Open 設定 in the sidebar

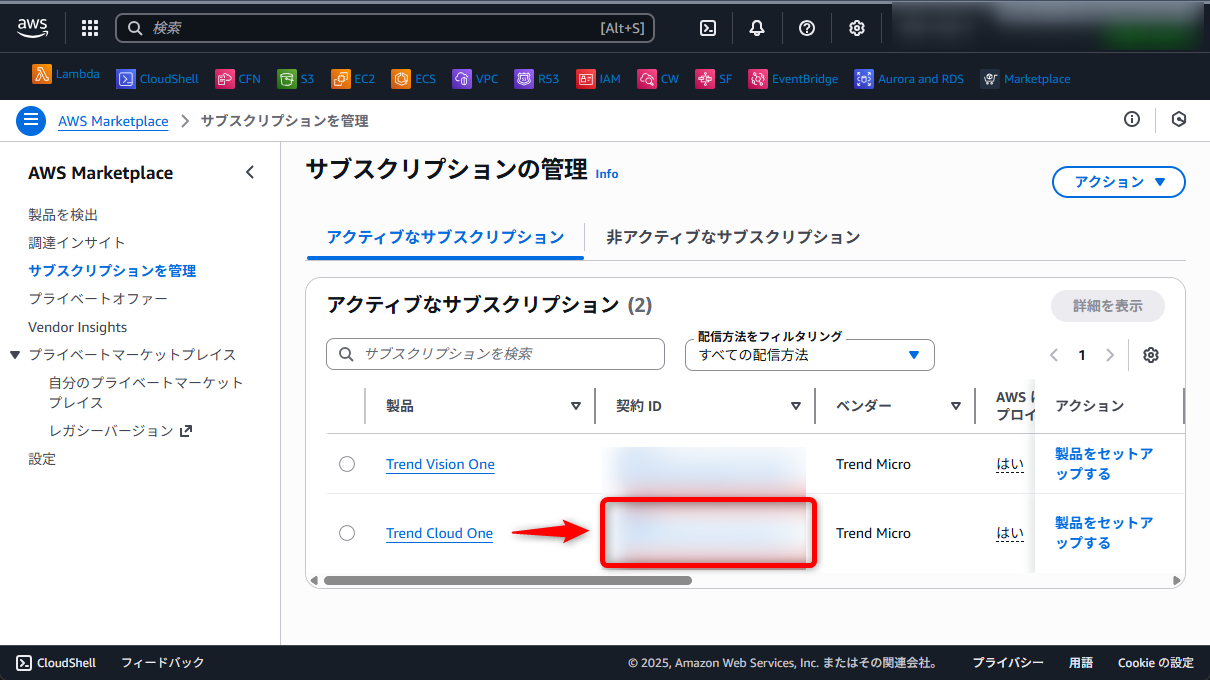click(x=42, y=459)
